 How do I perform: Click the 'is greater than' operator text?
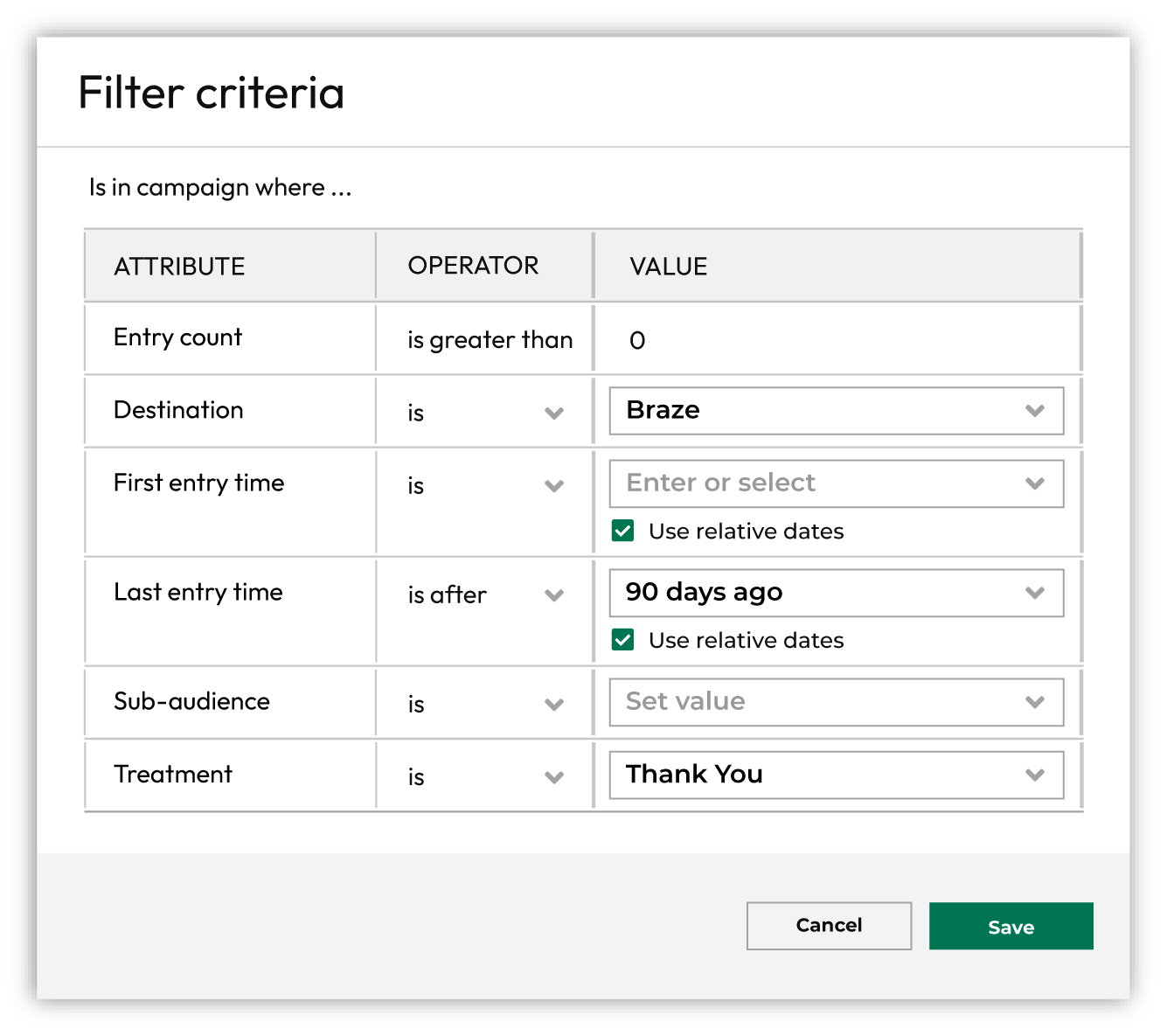click(x=490, y=340)
